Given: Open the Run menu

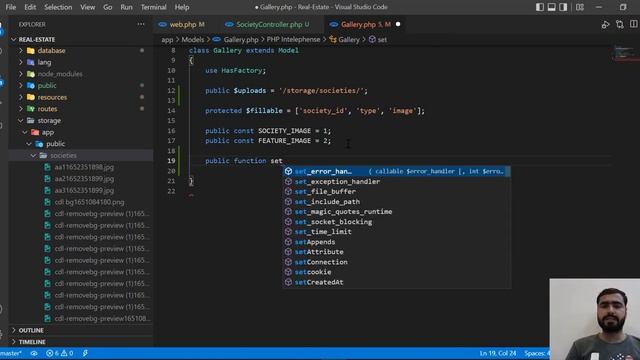Looking at the screenshot, I should (x=126, y=7).
